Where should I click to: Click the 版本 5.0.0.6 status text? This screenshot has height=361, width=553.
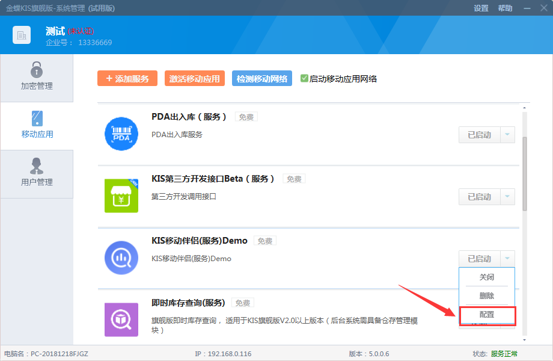pos(369,354)
